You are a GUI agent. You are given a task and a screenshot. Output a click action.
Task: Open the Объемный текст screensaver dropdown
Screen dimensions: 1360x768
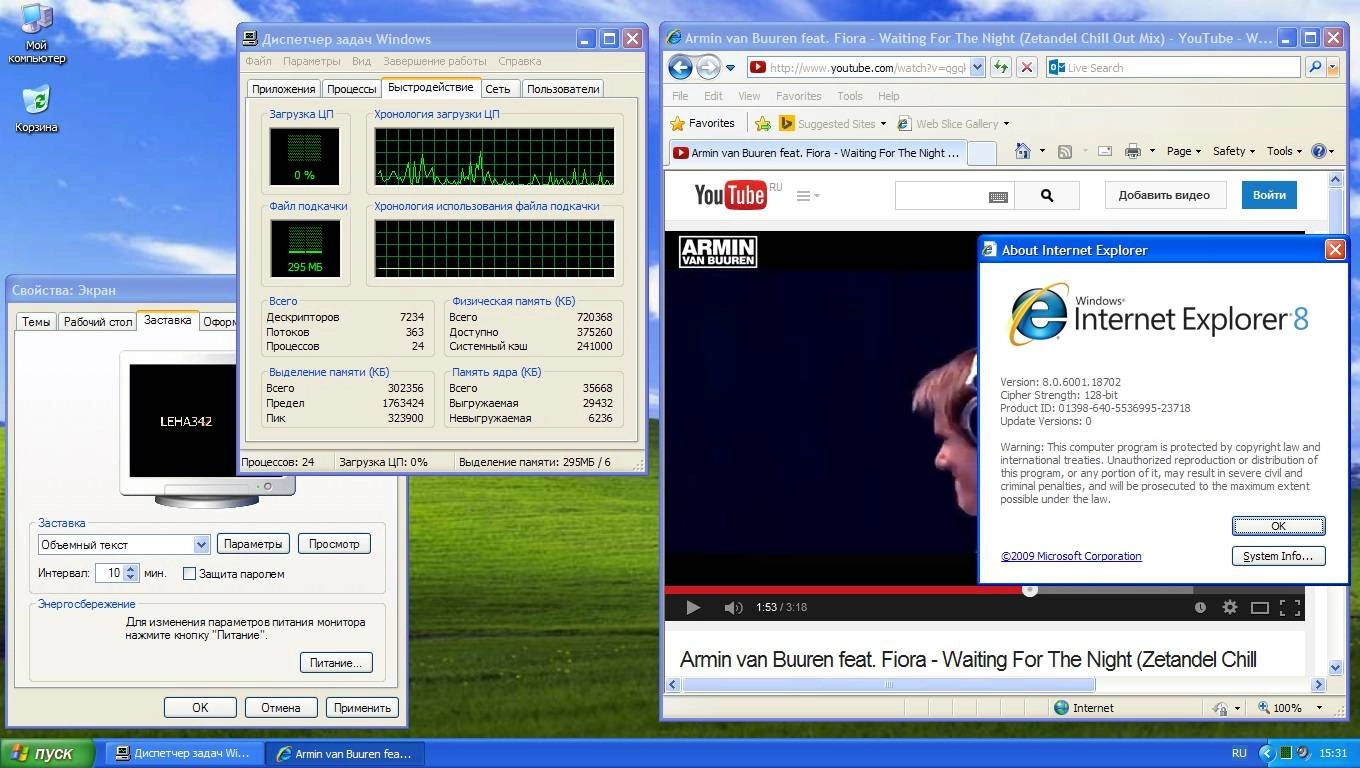(x=201, y=544)
